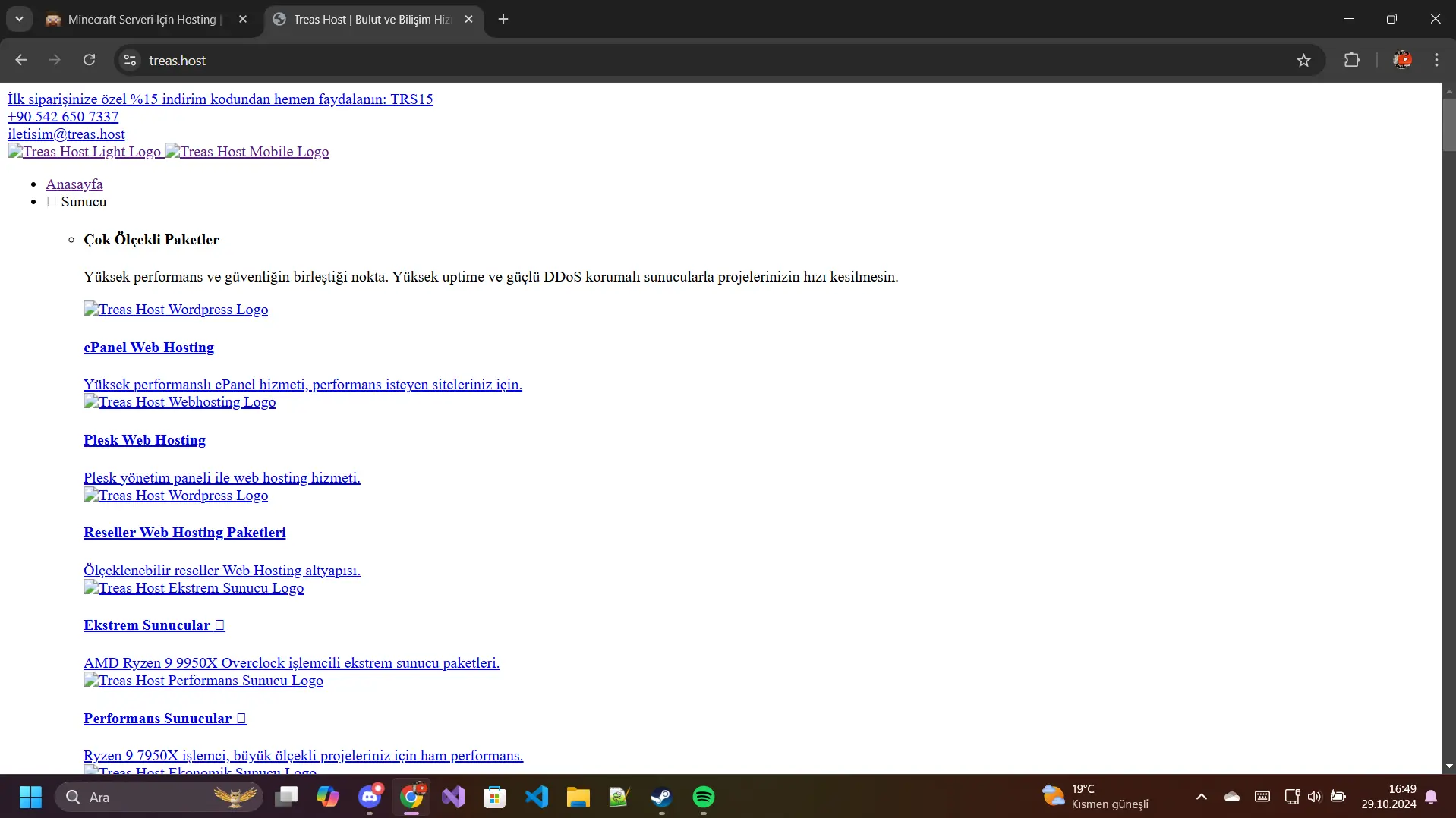The height and width of the screenshot is (818, 1456).
Task: Open Steam from the taskbar
Action: pos(662,797)
